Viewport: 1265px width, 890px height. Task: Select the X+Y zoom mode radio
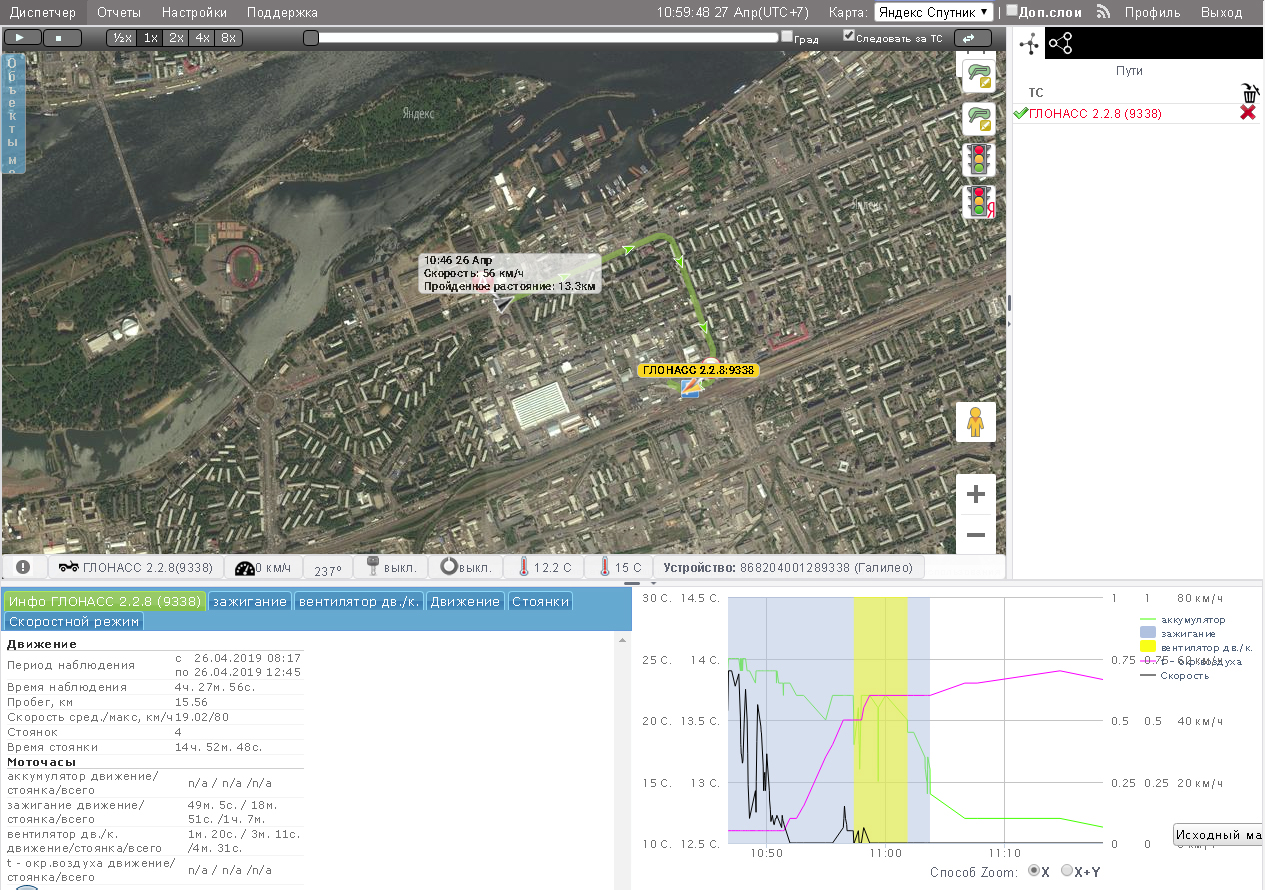click(x=1066, y=871)
